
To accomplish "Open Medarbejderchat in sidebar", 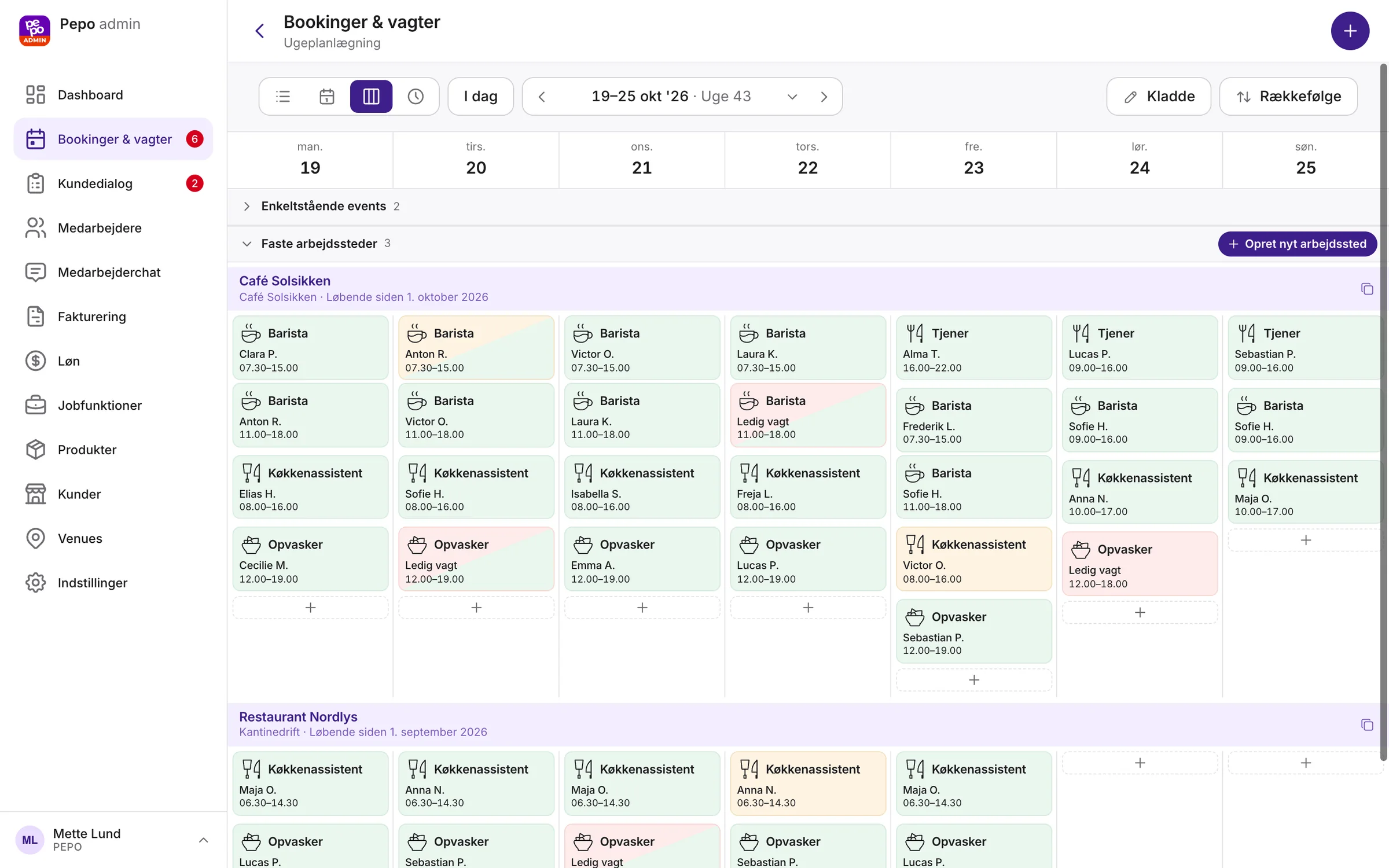I will click(113, 272).
